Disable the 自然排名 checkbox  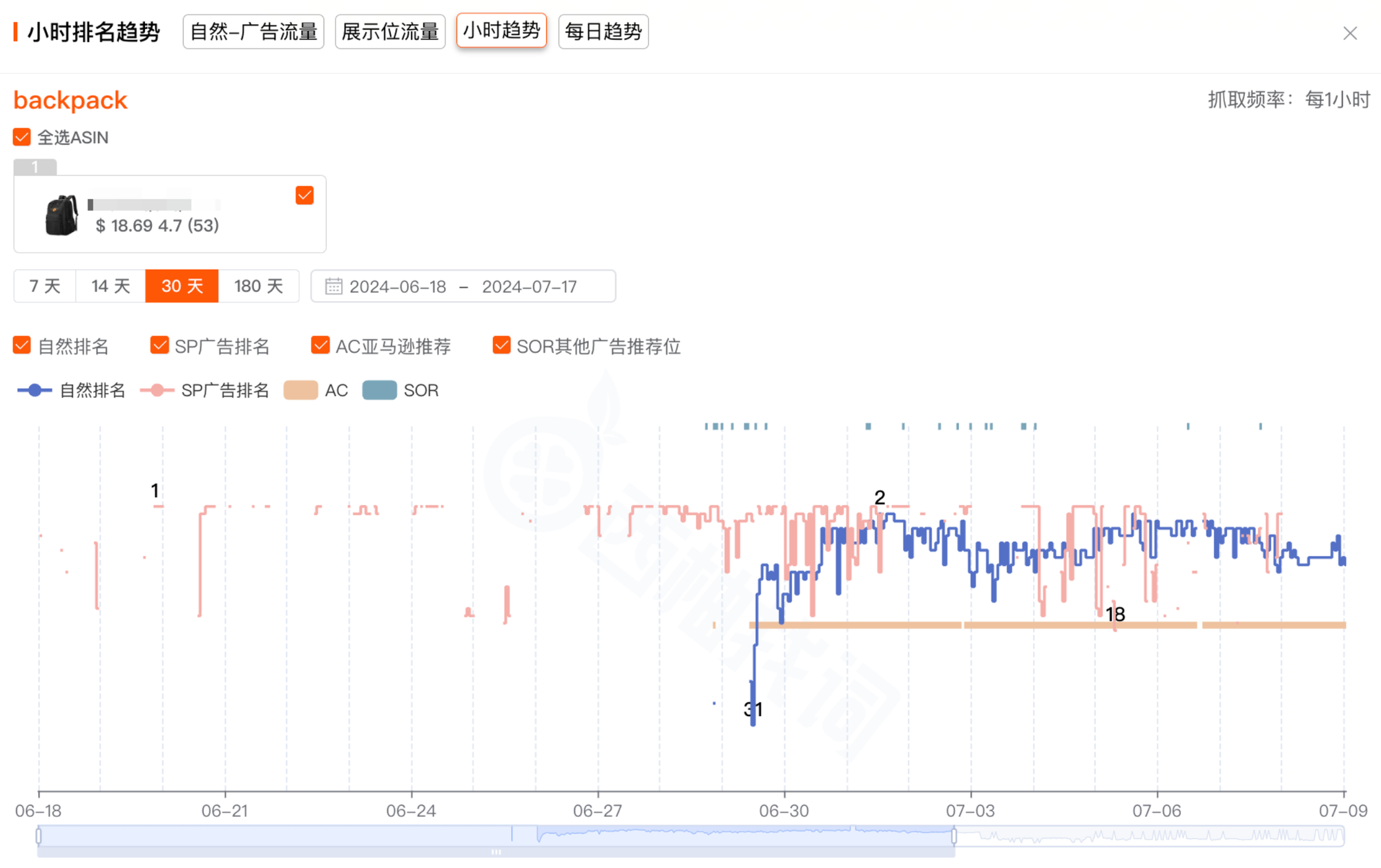(22, 346)
